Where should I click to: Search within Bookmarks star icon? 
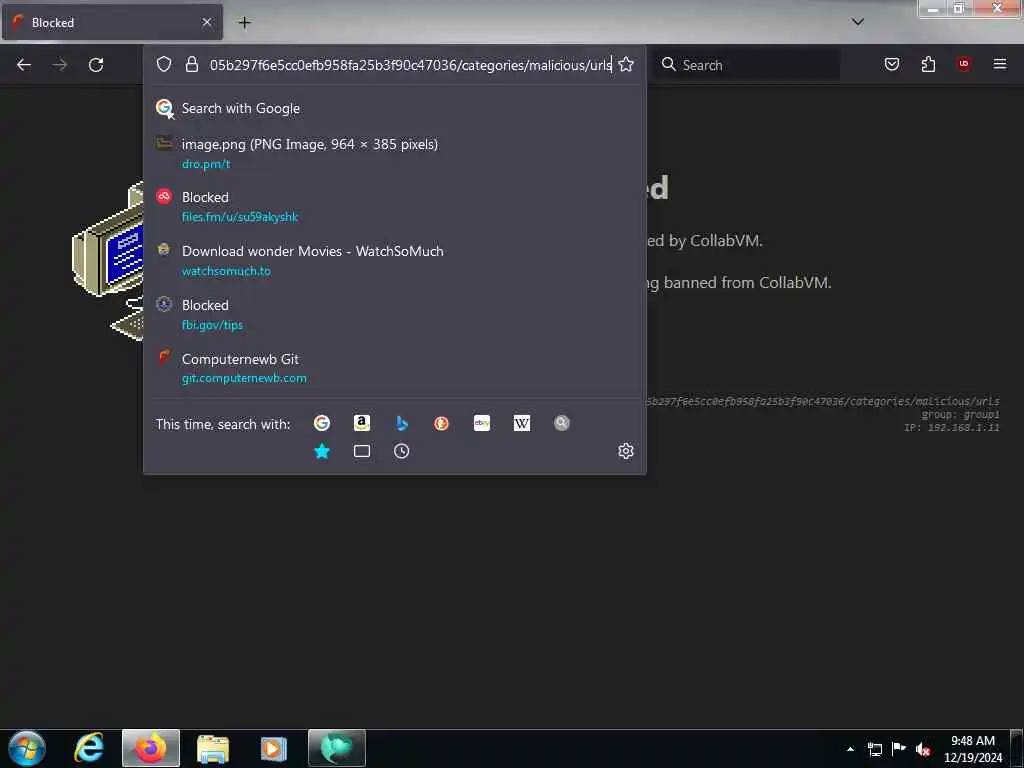322,451
